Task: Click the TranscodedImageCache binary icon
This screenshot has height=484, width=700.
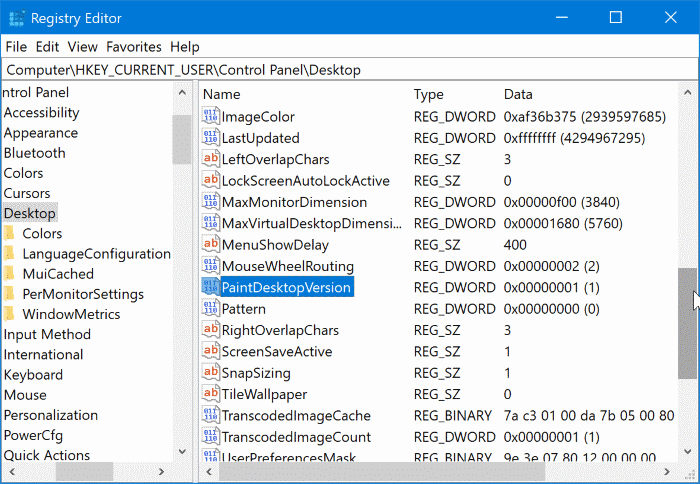Action: [x=210, y=415]
